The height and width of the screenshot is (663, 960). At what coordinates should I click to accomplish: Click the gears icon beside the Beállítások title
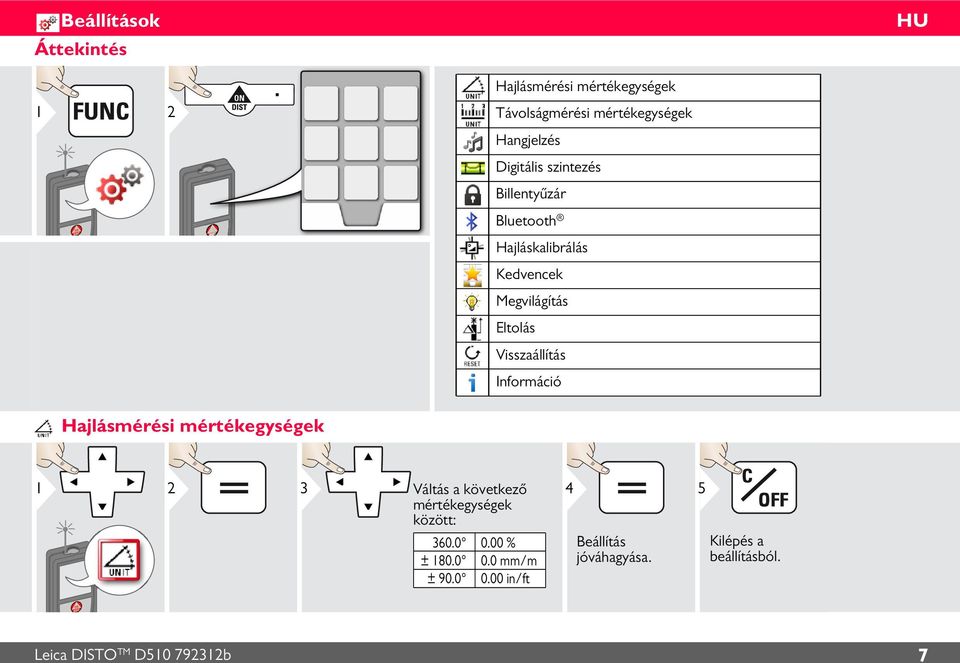point(47,21)
